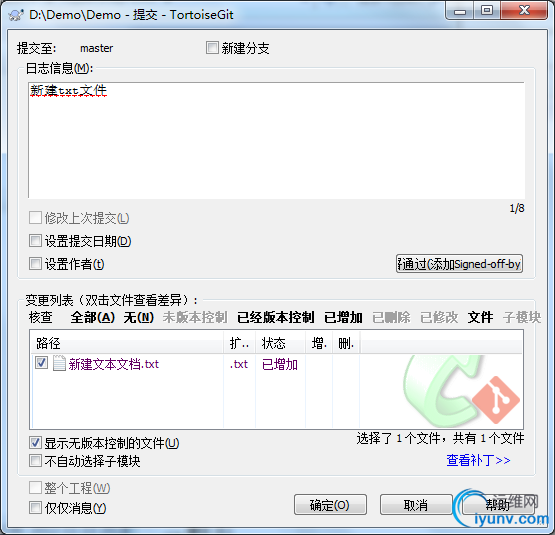Open the 查看补丁>> link
The image size is (555, 535).
click(x=478, y=460)
